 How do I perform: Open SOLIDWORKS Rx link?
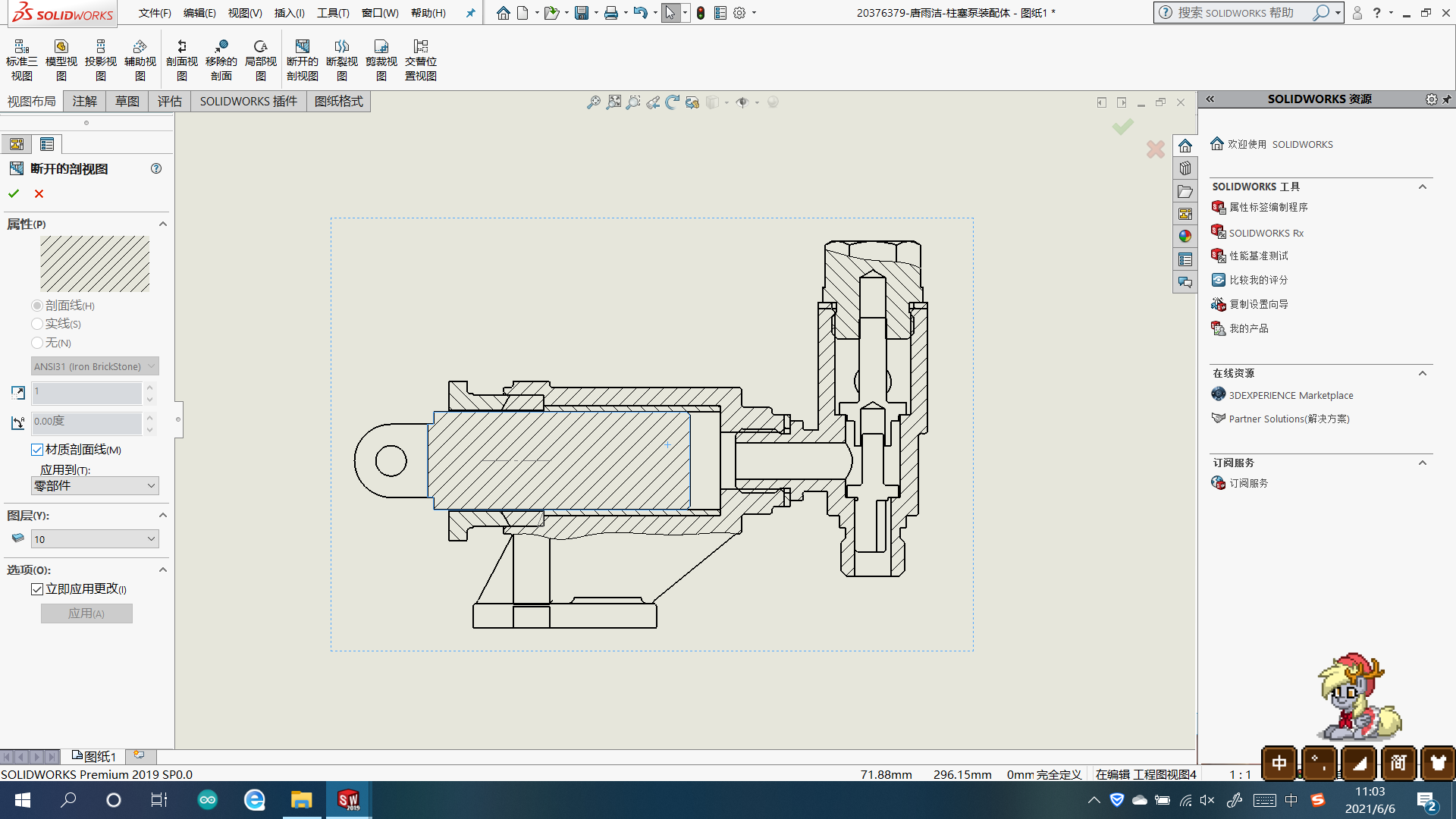(x=1266, y=233)
